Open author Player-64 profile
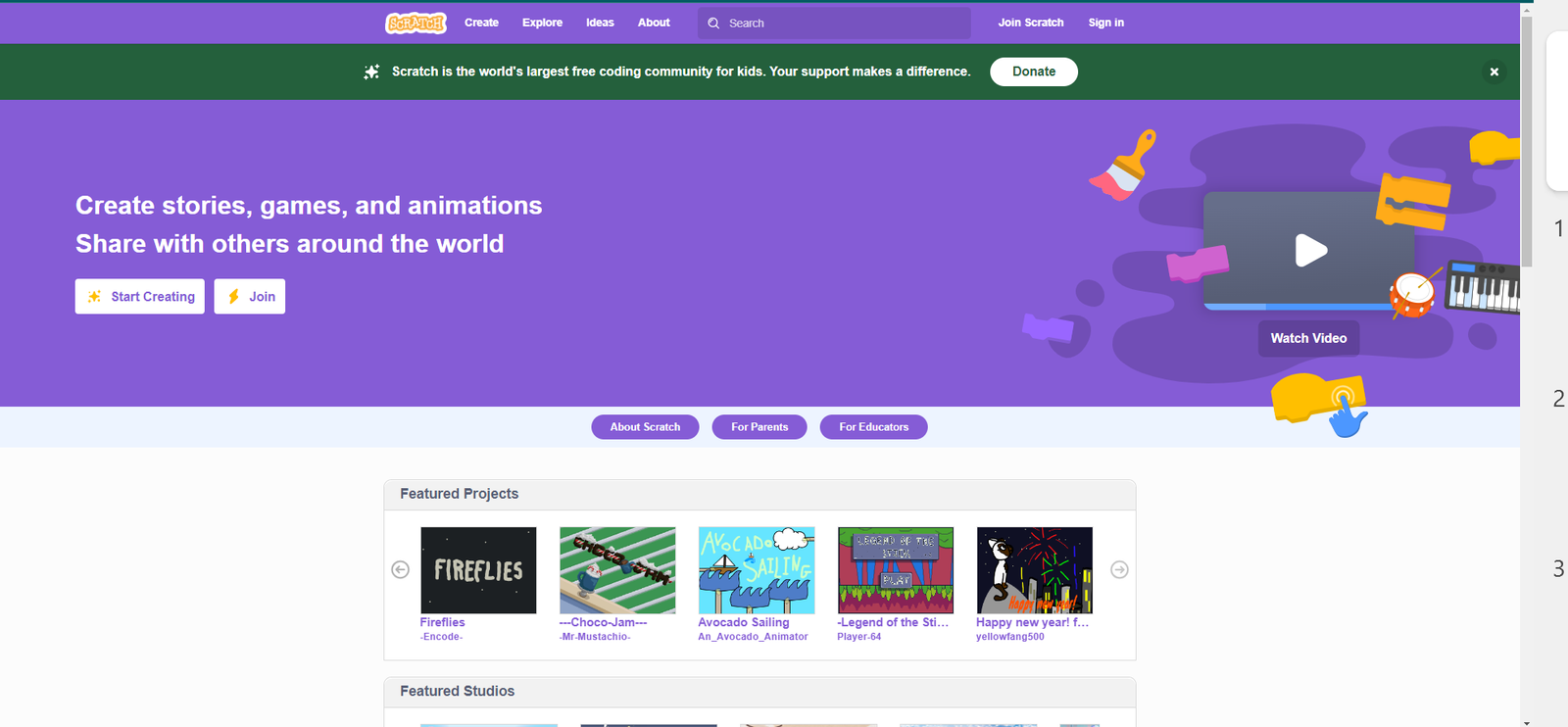The height and width of the screenshot is (727, 1568). tap(859, 637)
